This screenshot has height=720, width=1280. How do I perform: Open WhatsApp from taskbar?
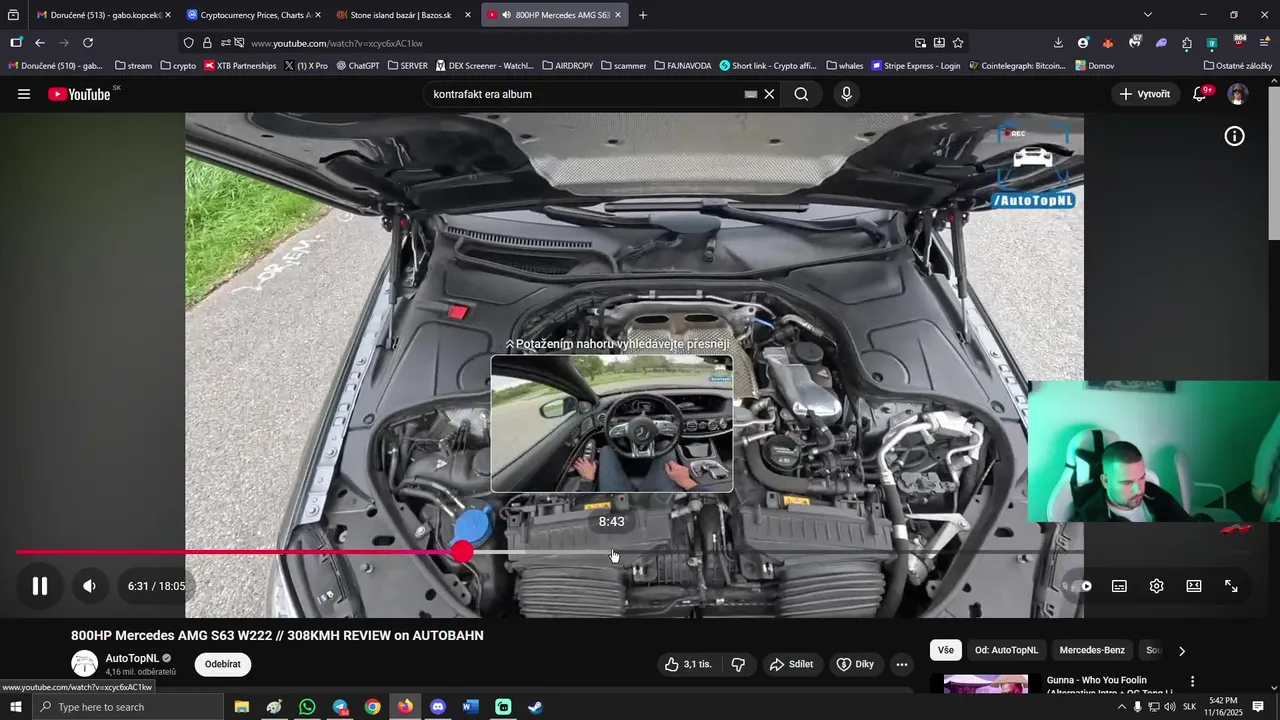click(307, 707)
